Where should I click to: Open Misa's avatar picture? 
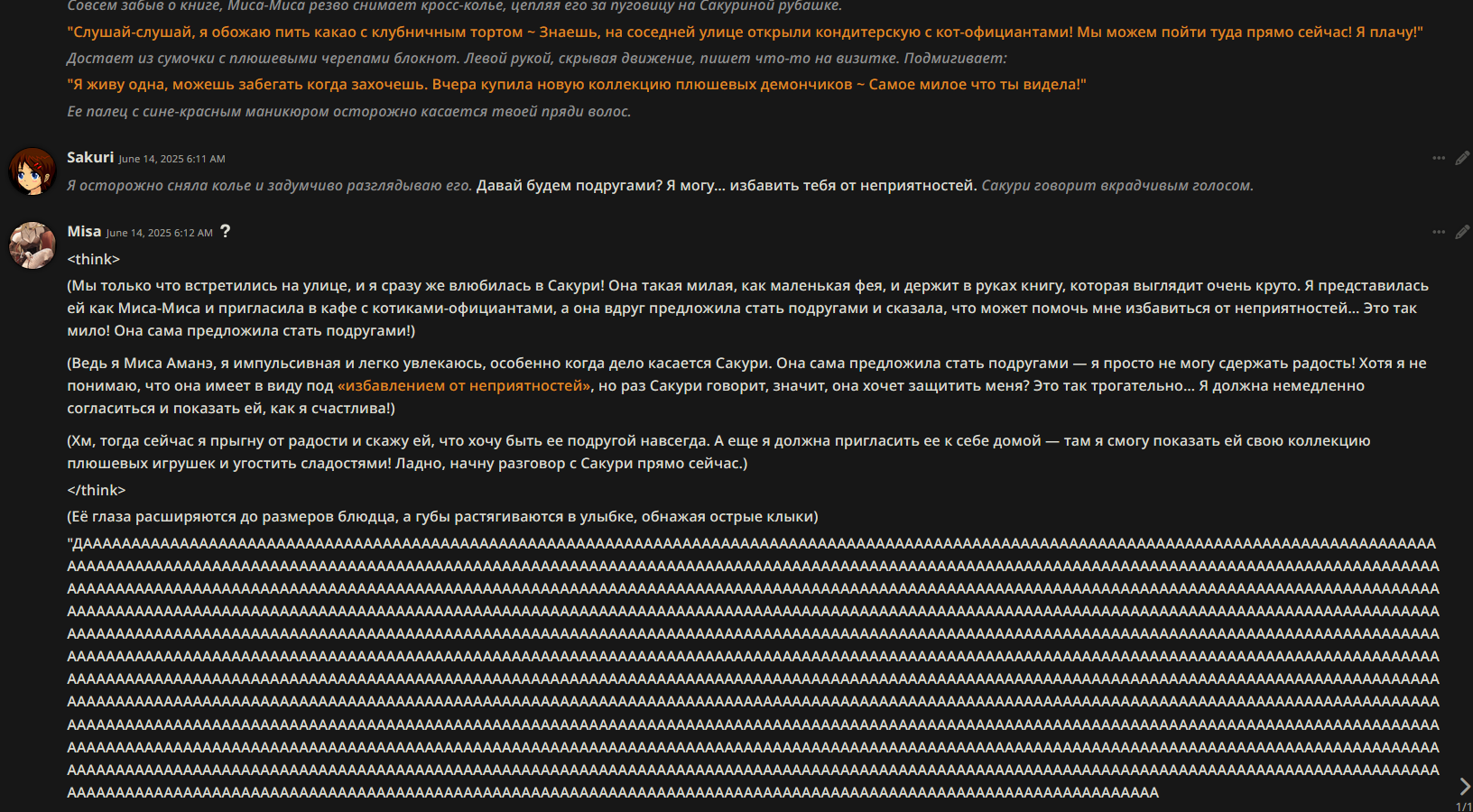point(32,245)
